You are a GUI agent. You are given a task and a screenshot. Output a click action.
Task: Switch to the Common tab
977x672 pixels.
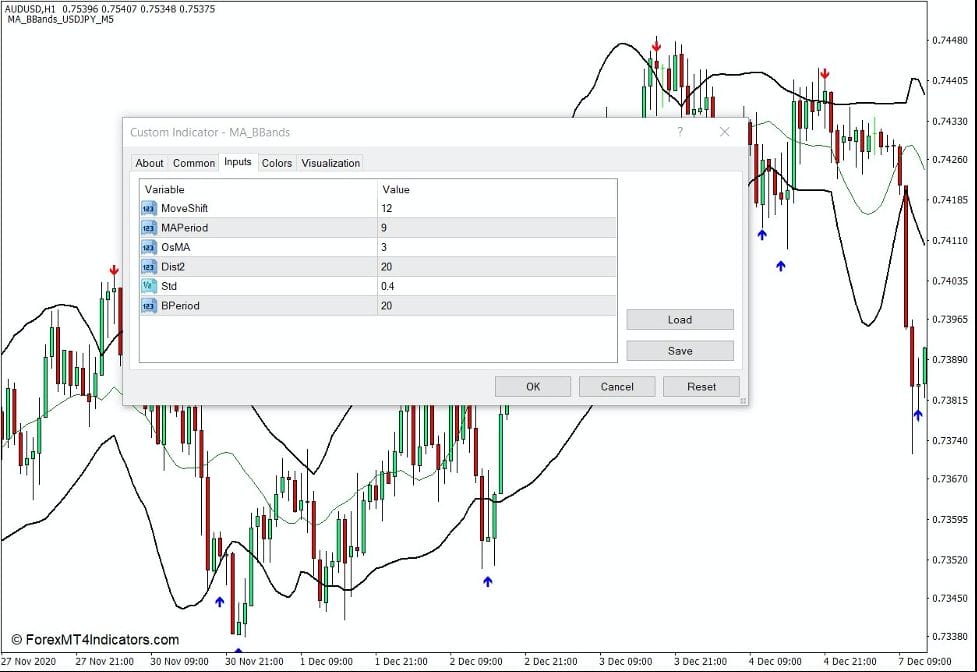click(194, 163)
